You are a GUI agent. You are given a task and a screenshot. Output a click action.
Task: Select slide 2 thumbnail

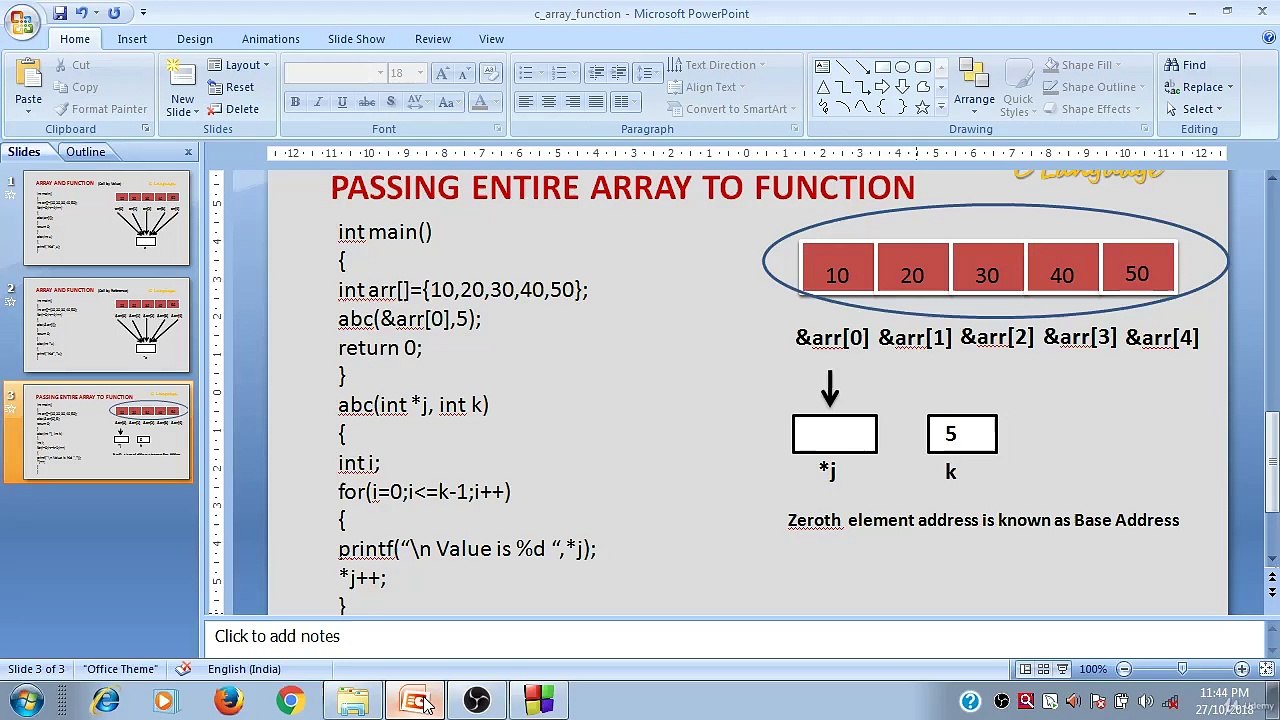pos(106,326)
